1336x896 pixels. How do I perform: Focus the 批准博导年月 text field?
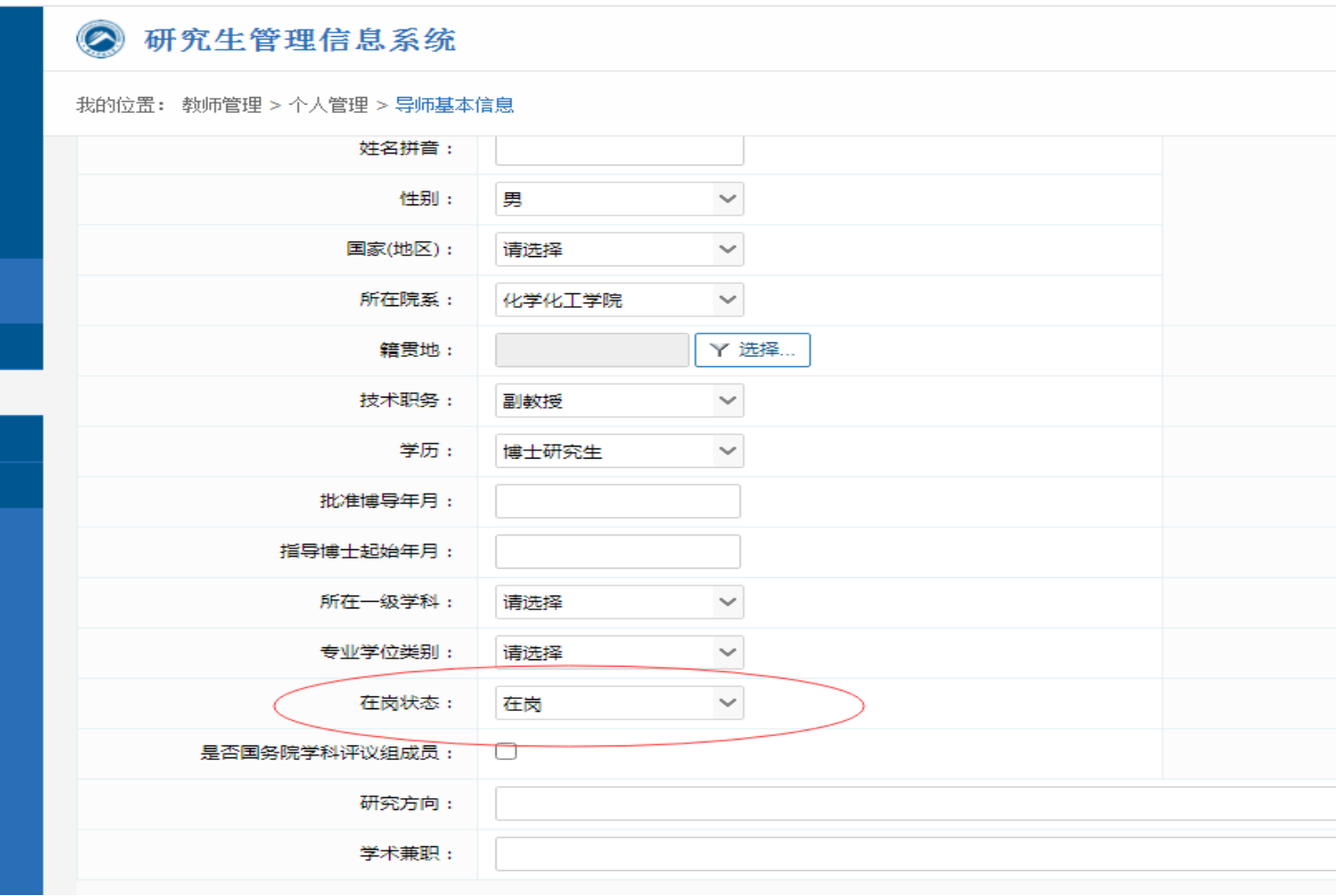pyautogui.click(x=618, y=502)
